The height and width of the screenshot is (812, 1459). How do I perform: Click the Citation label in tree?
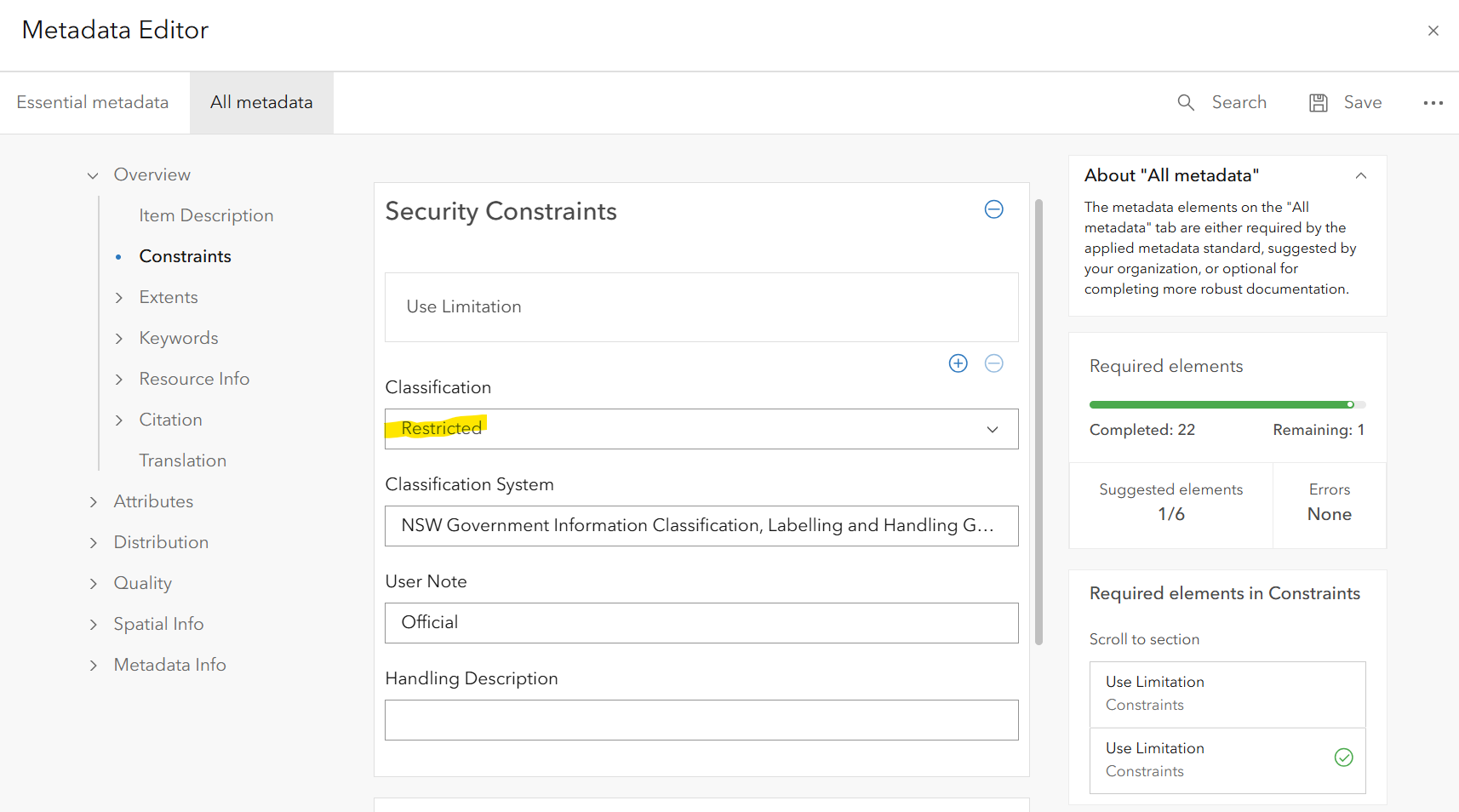point(170,420)
